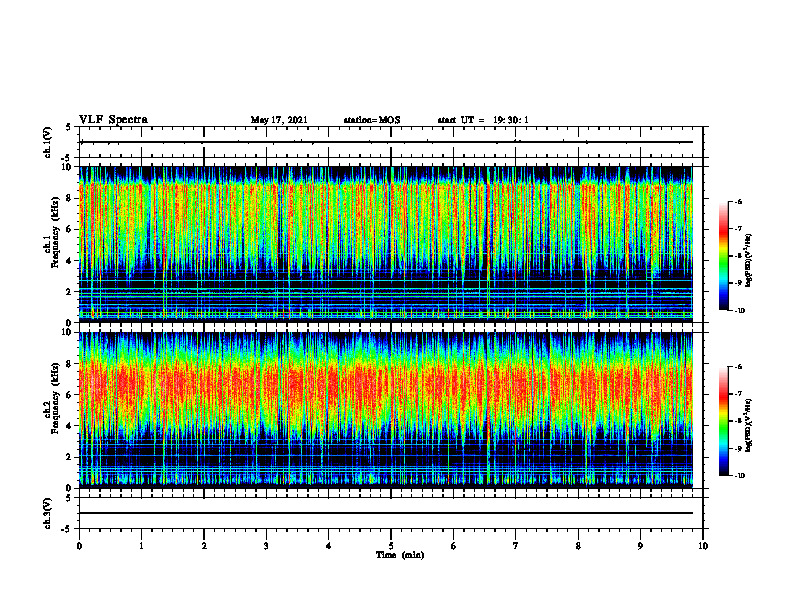This screenshot has height=612, width=792.
Task: Click the "Time (min)" x-axis label
Action: point(400,555)
